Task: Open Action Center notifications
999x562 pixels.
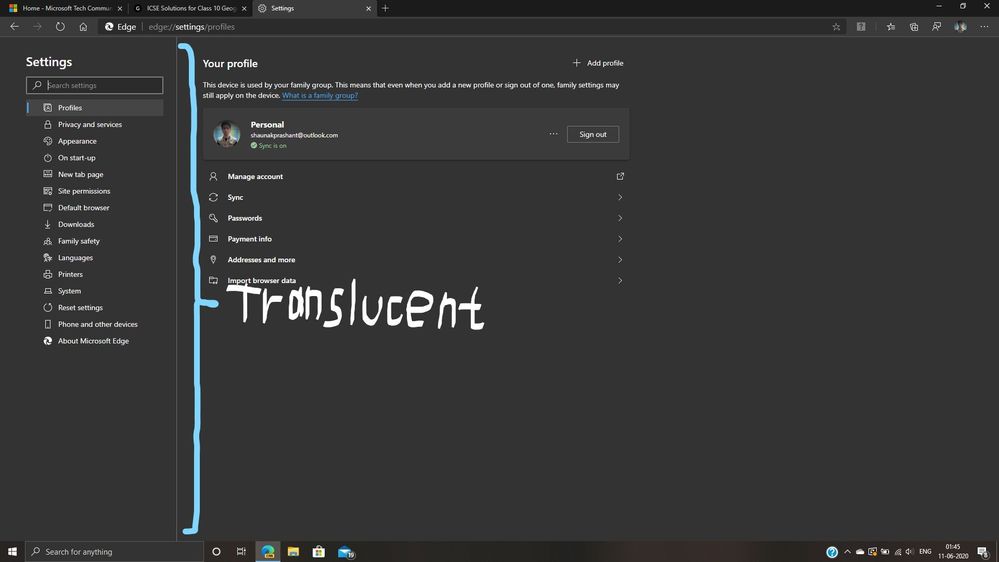Action: pos(984,552)
